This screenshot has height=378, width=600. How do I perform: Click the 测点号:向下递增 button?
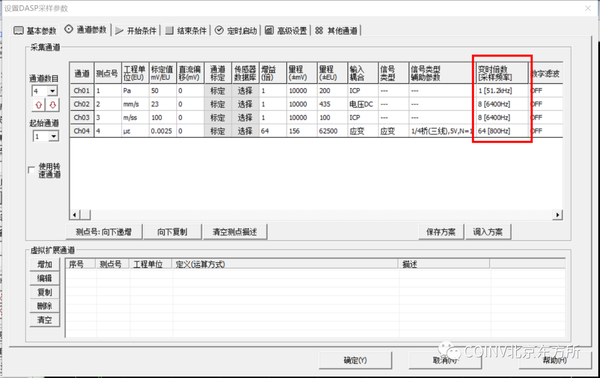tap(104, 232)
